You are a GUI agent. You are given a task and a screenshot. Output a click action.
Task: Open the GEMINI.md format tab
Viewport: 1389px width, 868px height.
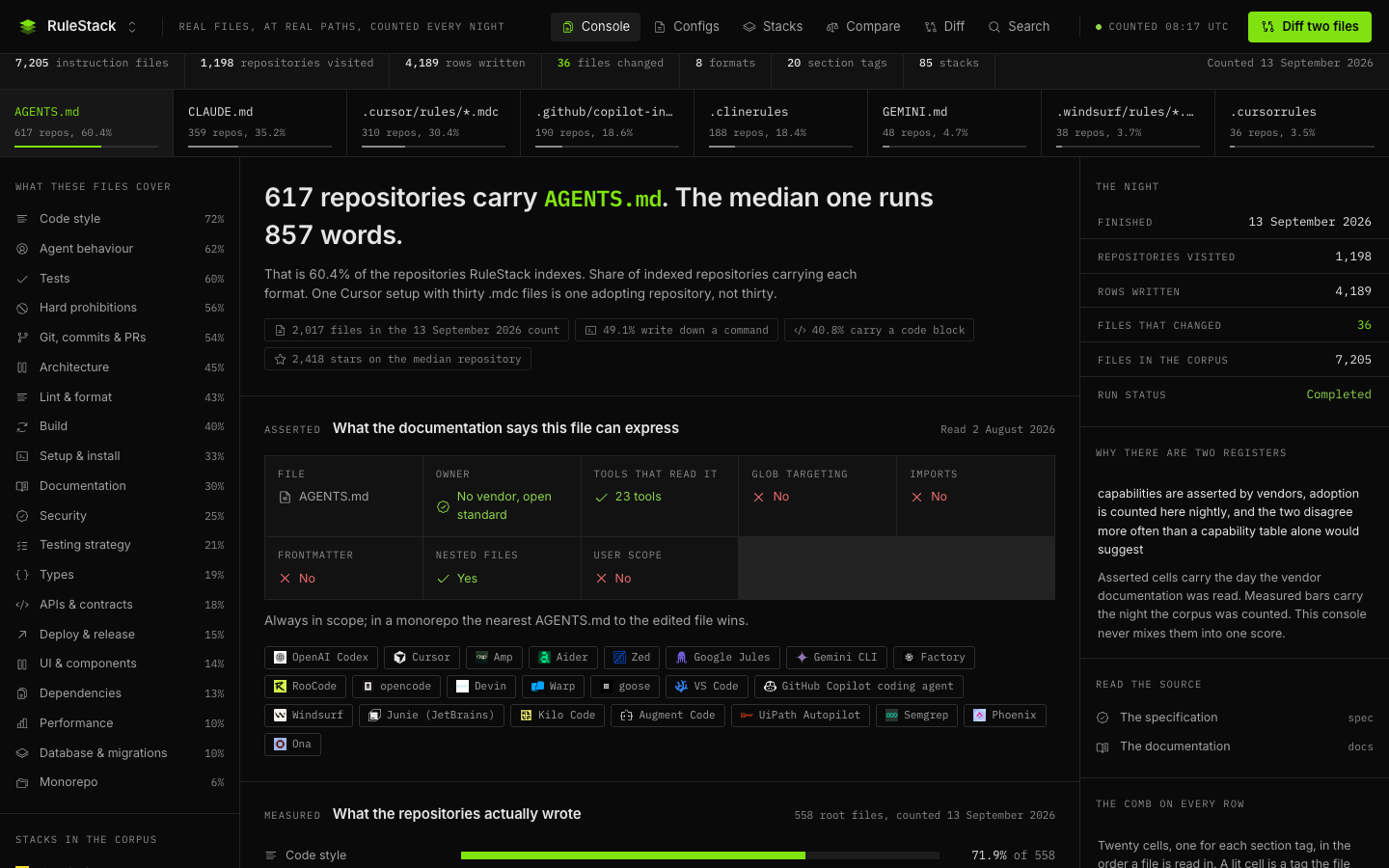point(955,122)
